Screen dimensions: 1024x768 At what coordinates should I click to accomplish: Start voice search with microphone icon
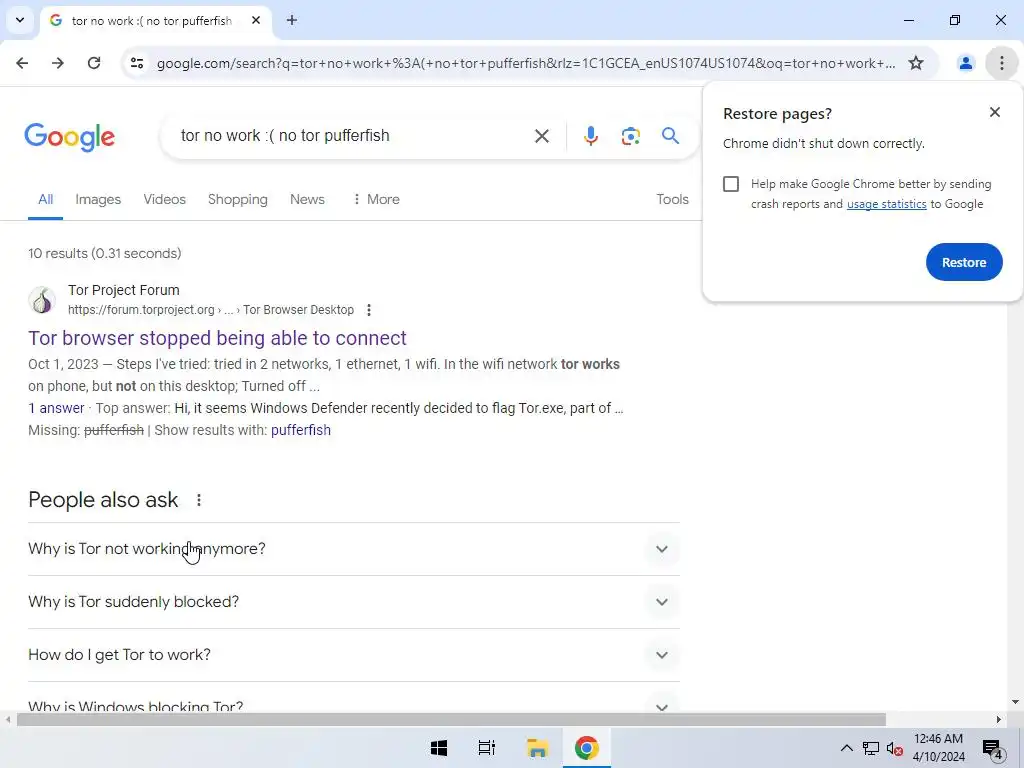click(x=591, y=136)
